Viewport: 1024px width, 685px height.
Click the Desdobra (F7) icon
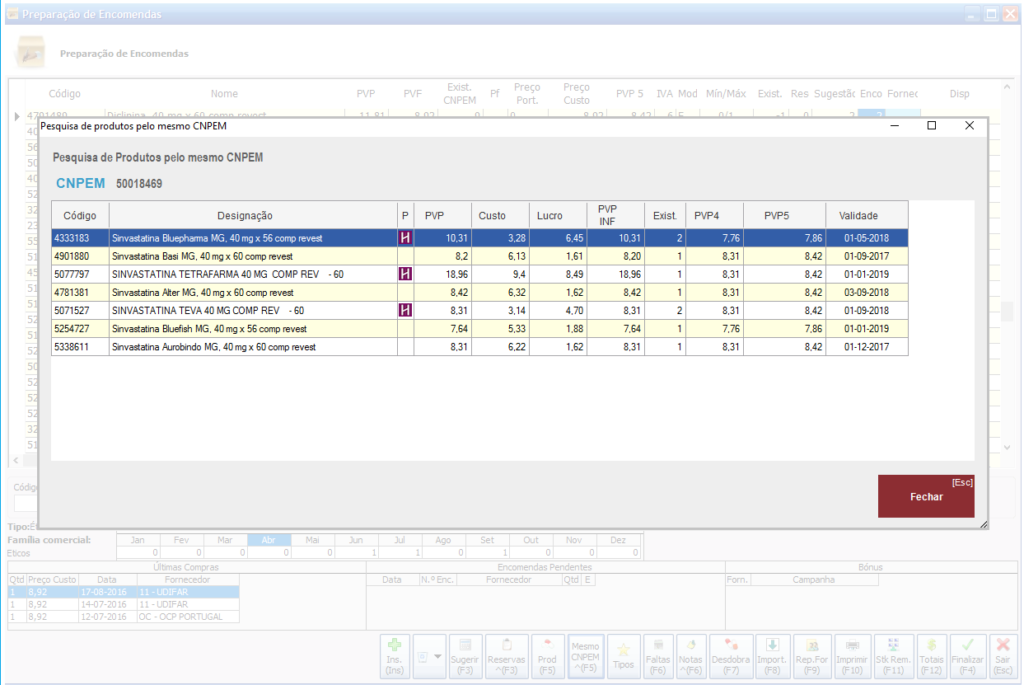[731, 656]
